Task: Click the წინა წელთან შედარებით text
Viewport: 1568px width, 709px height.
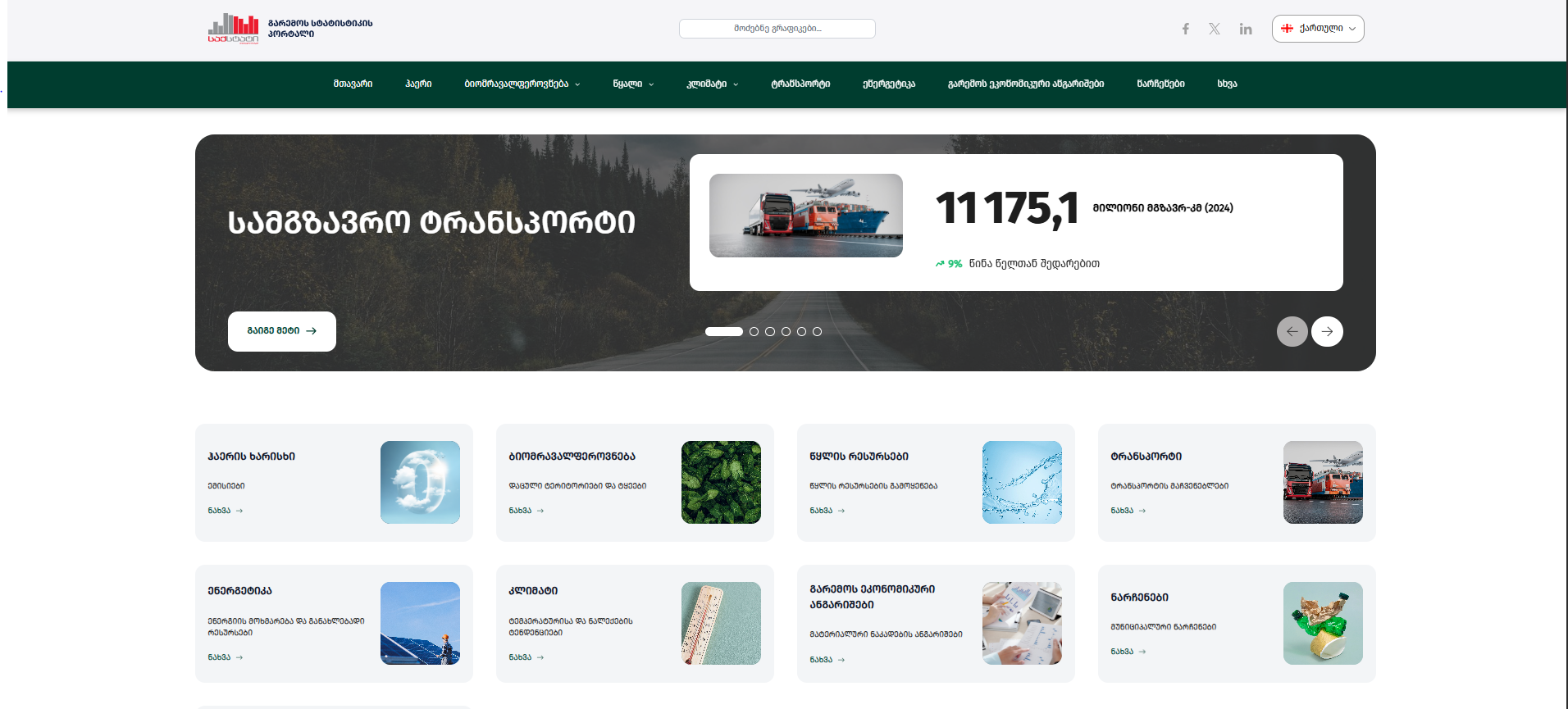Action: [1034, 264]
